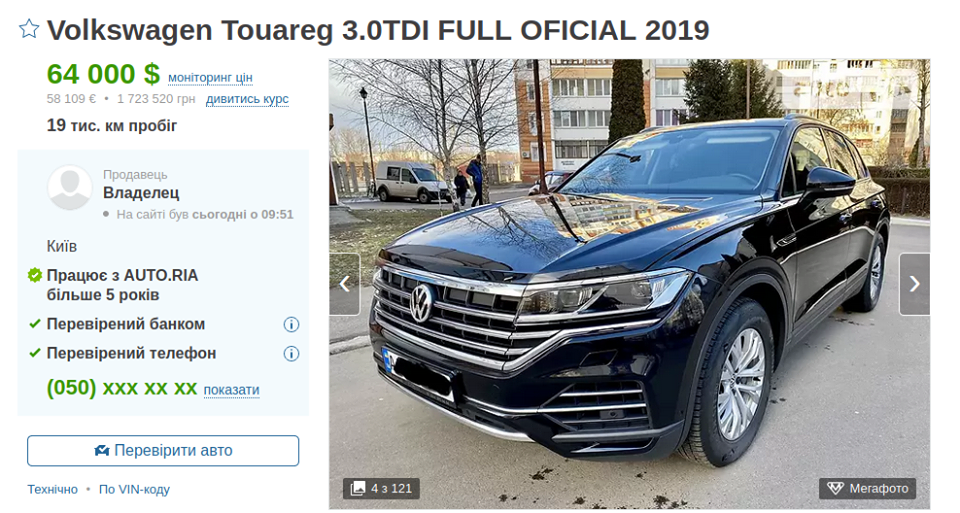Click the green verified badge near Працює з AUTO.RIA
The image size is (960, 513).
pyautogui.click(x=35, y=275)
